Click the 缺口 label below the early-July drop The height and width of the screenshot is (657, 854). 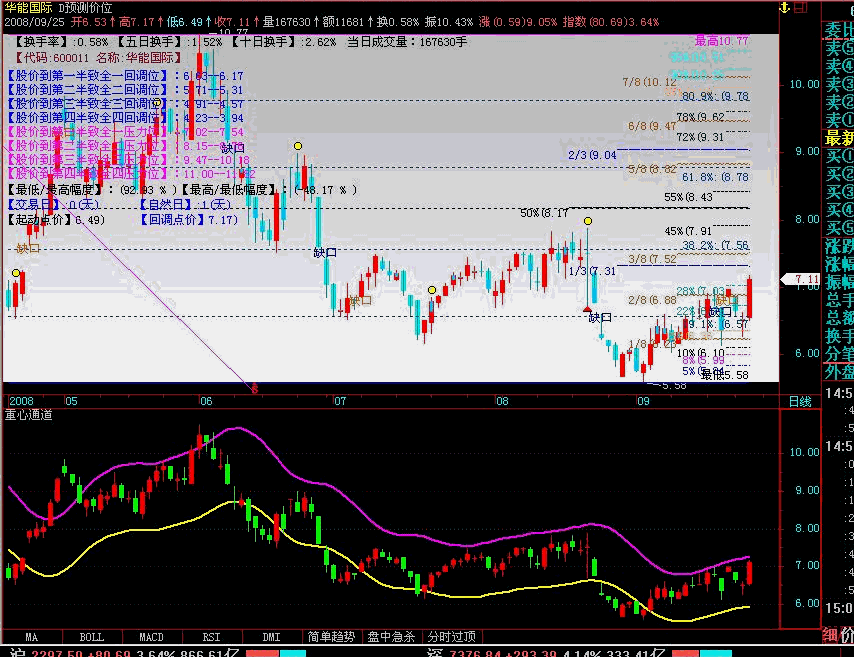click(x=325, y=252)
